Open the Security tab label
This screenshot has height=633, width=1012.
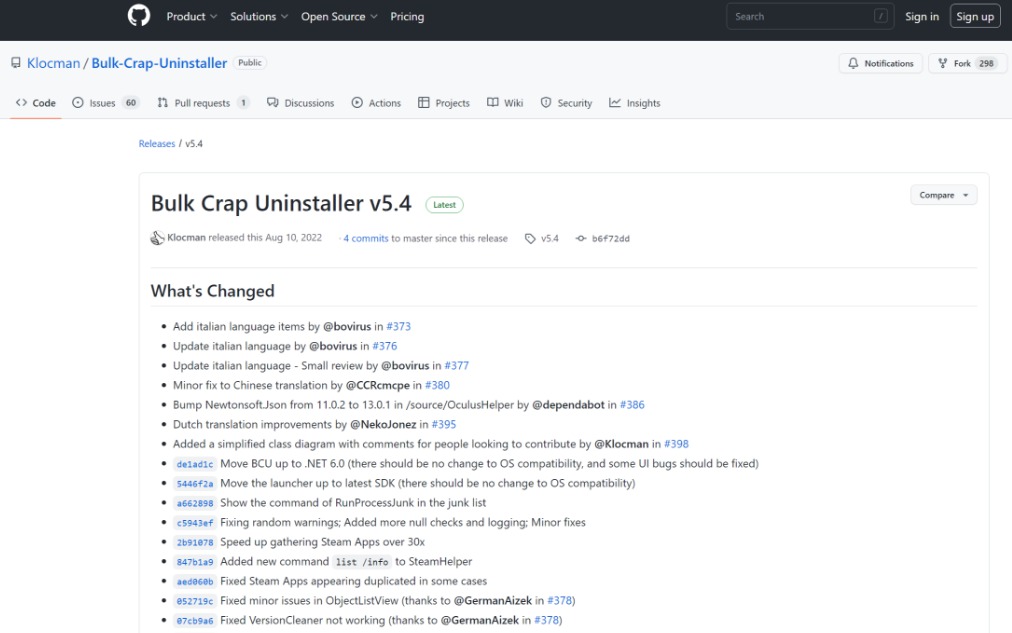pyautogui.click(x=574, y=103)
